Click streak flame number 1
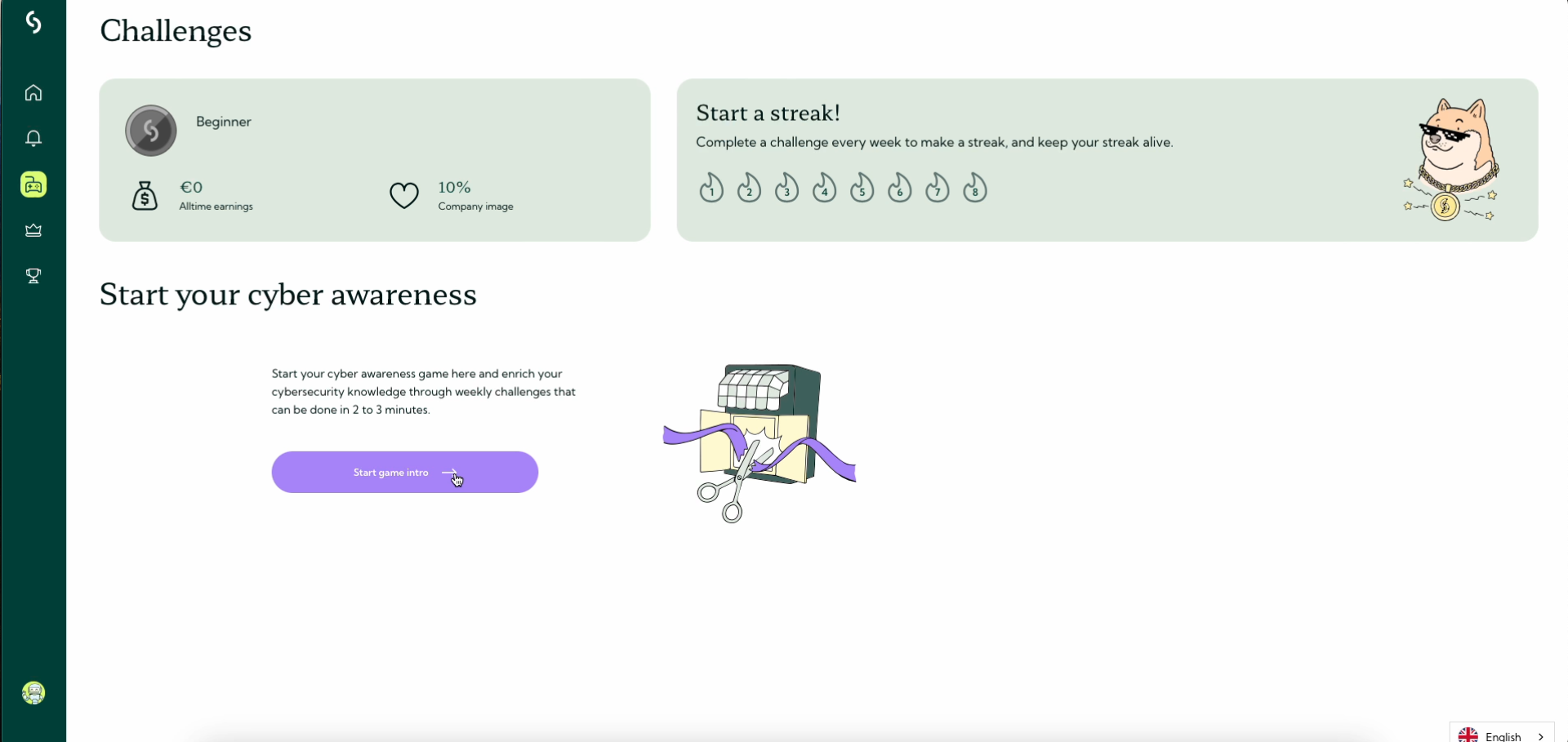Viewport: 1568px width, 742px height. 711,189
